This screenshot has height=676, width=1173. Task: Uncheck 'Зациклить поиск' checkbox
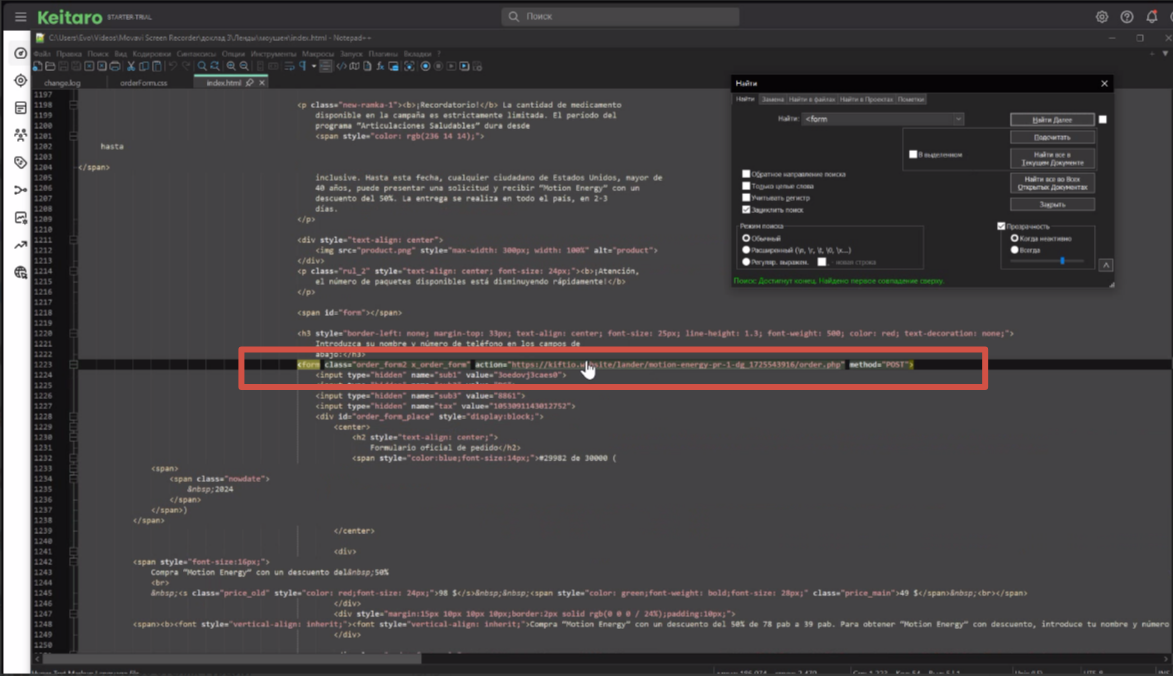pyautogui.click(x=746, y=210)
